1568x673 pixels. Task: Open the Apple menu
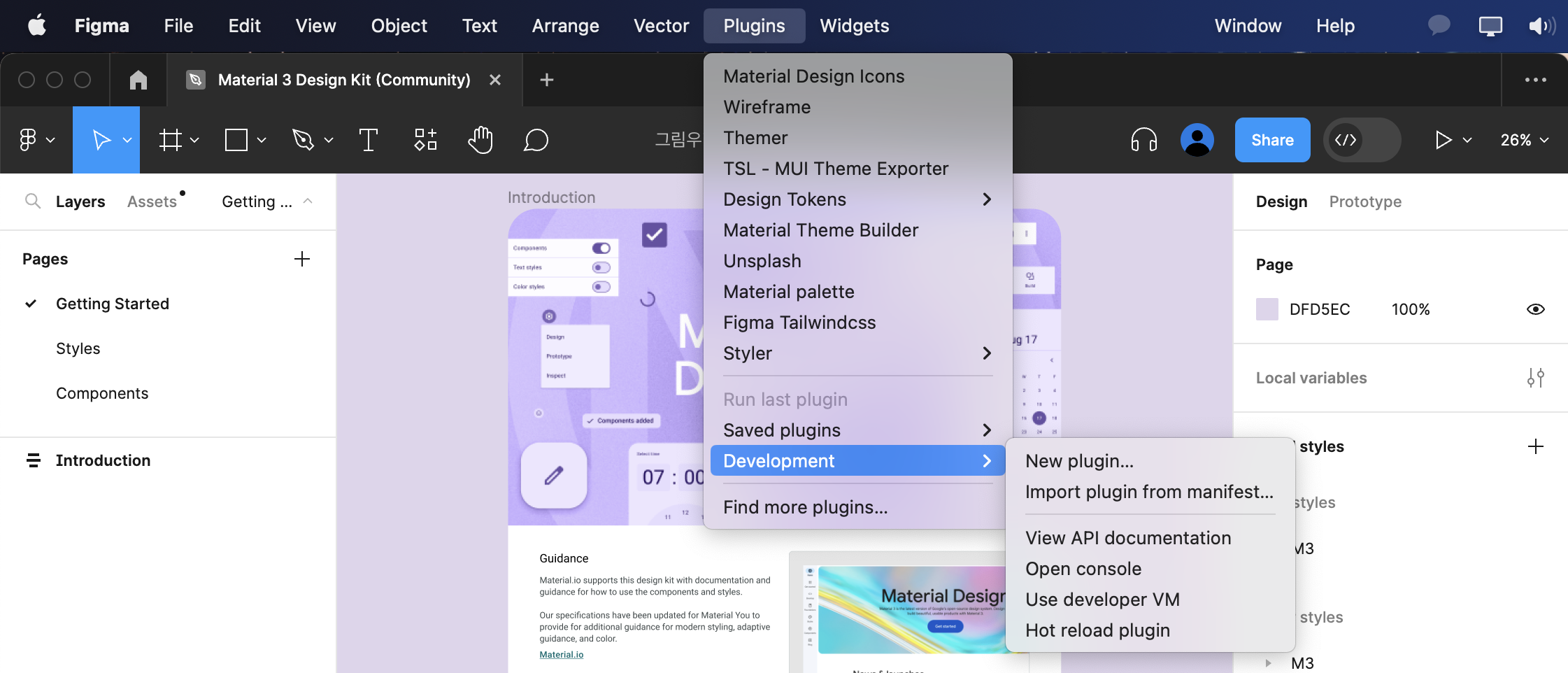click(37, 26)
